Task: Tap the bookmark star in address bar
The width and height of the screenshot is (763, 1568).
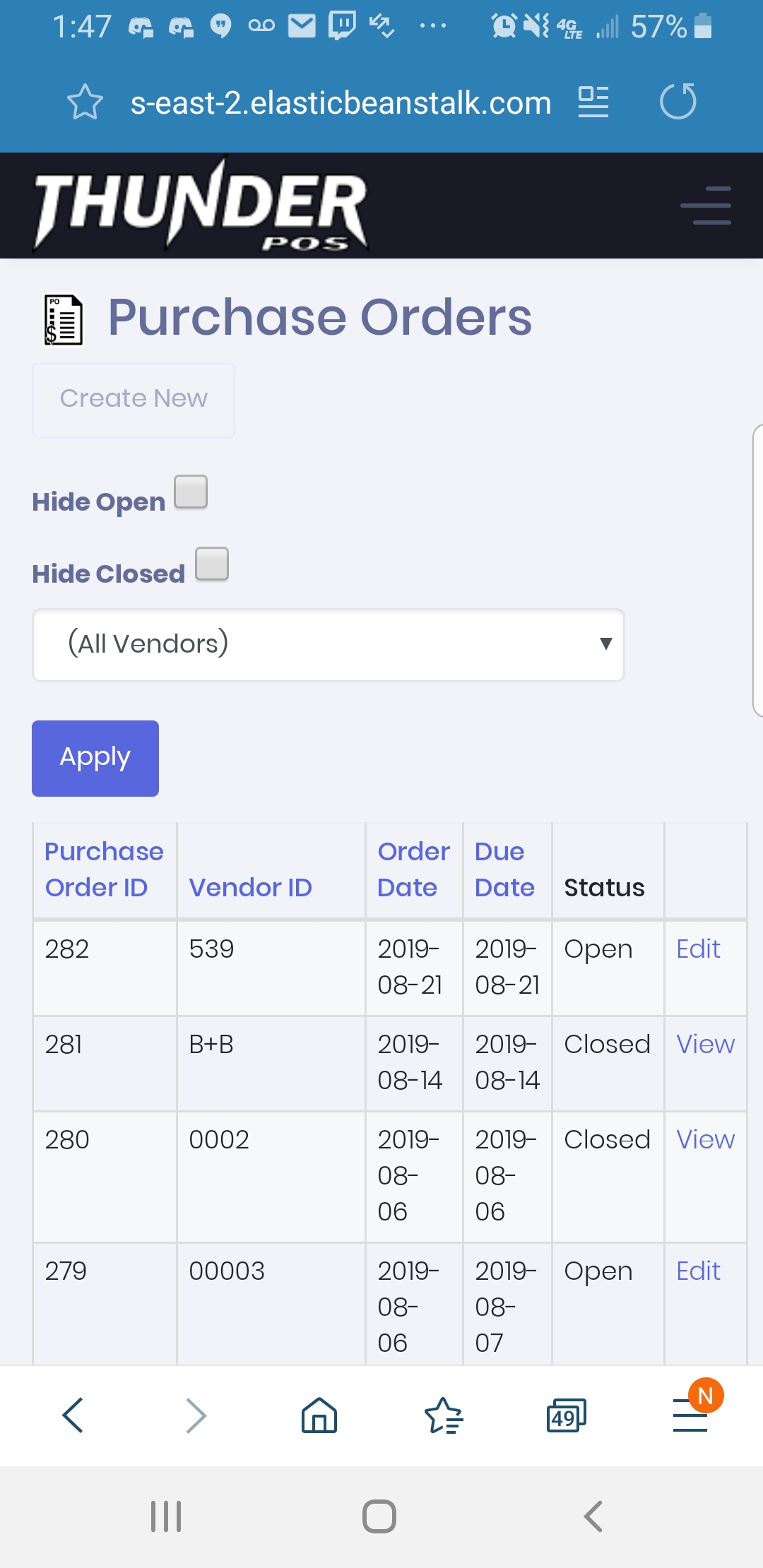Action: (85, 102)
